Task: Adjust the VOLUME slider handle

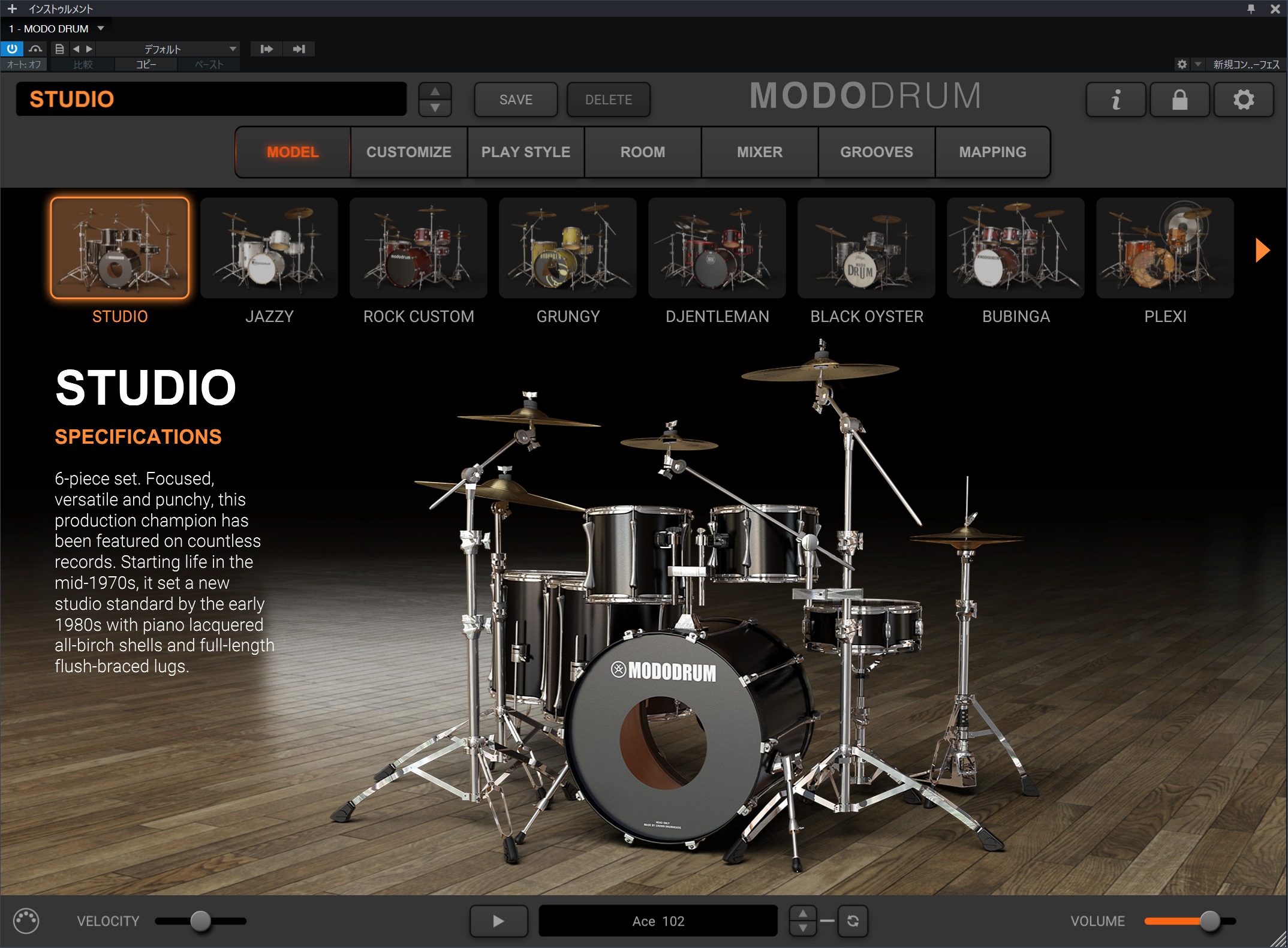Action: click(1210, 920)
